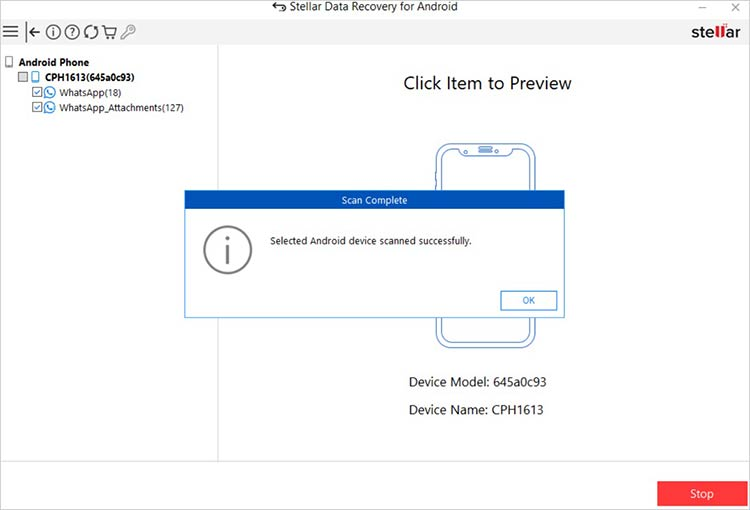Click the WhatsApp_Attachments item icon
The height and width of the screenshot is (510, 750).
point(50,107)
